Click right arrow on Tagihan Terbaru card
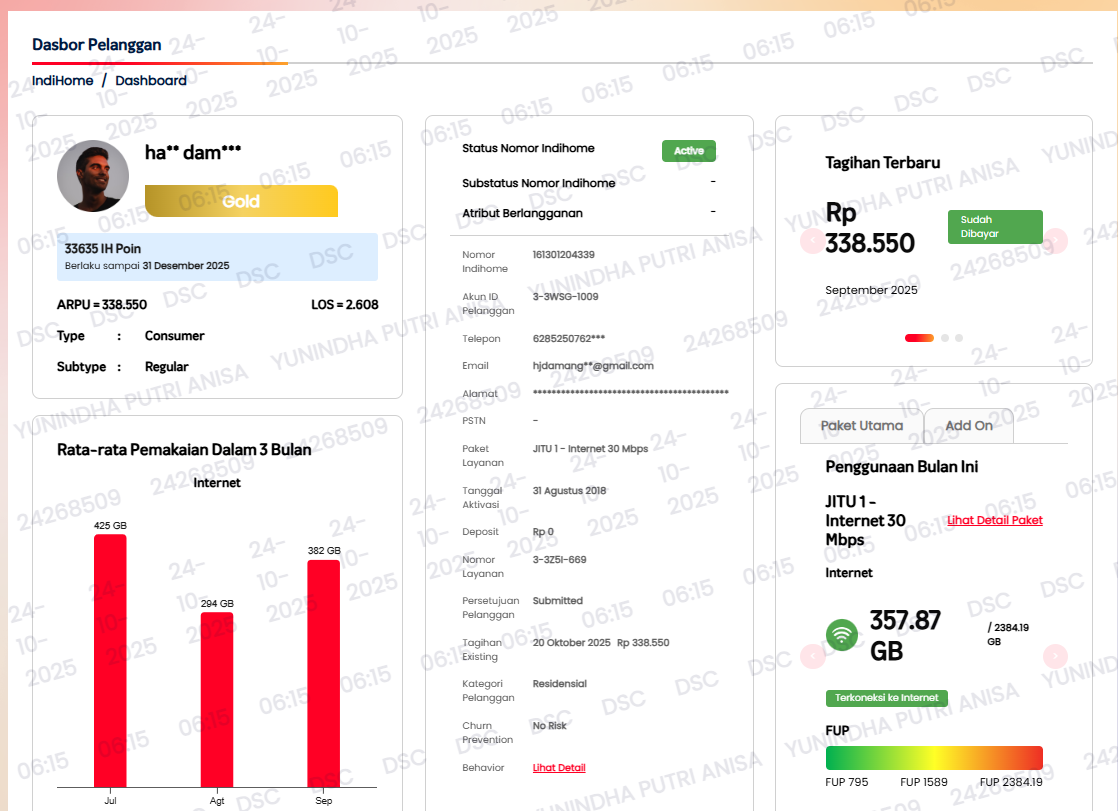 pyautogui.click(x=1056, y=241)
